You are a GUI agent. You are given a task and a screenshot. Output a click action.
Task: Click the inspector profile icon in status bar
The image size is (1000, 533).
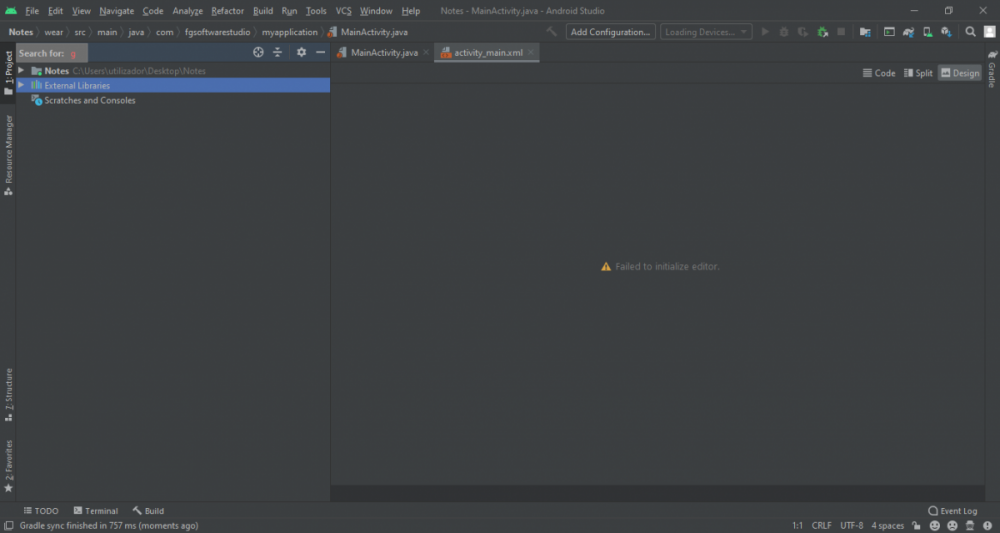point(970,526)
